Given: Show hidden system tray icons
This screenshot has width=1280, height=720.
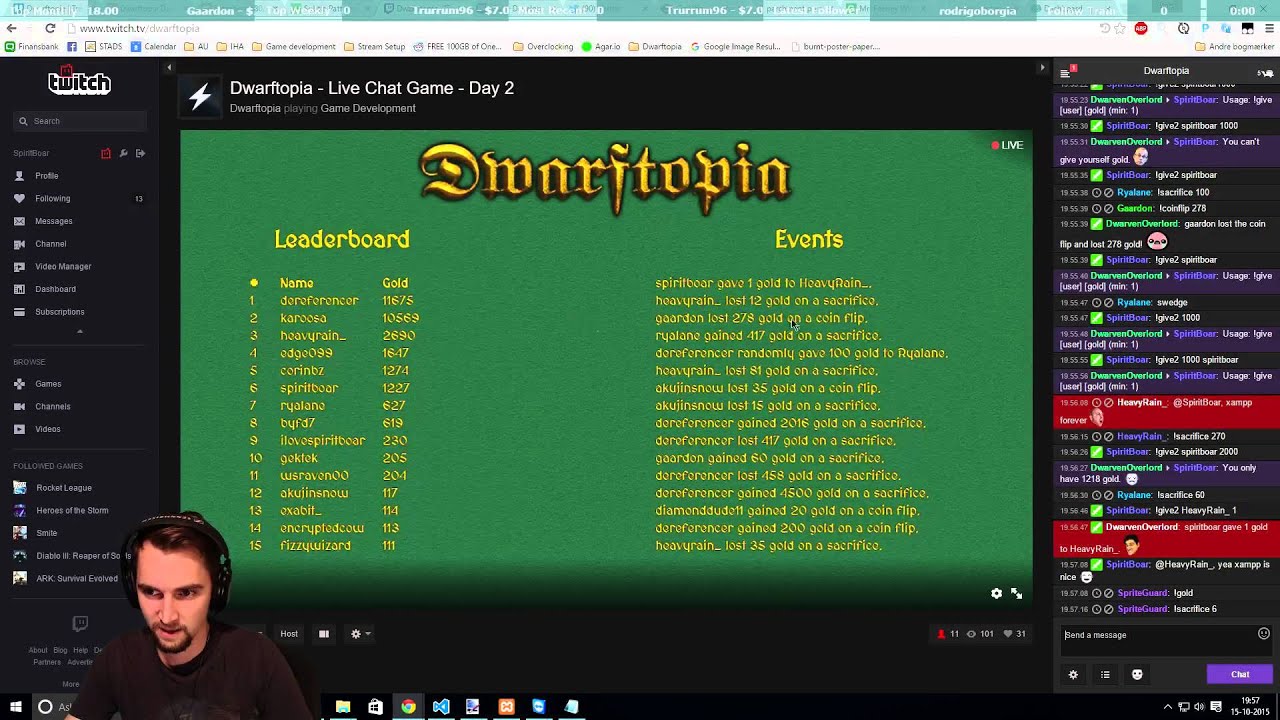Looking at the screenshot, I should pyautogui.click(x=1168, y=707).
